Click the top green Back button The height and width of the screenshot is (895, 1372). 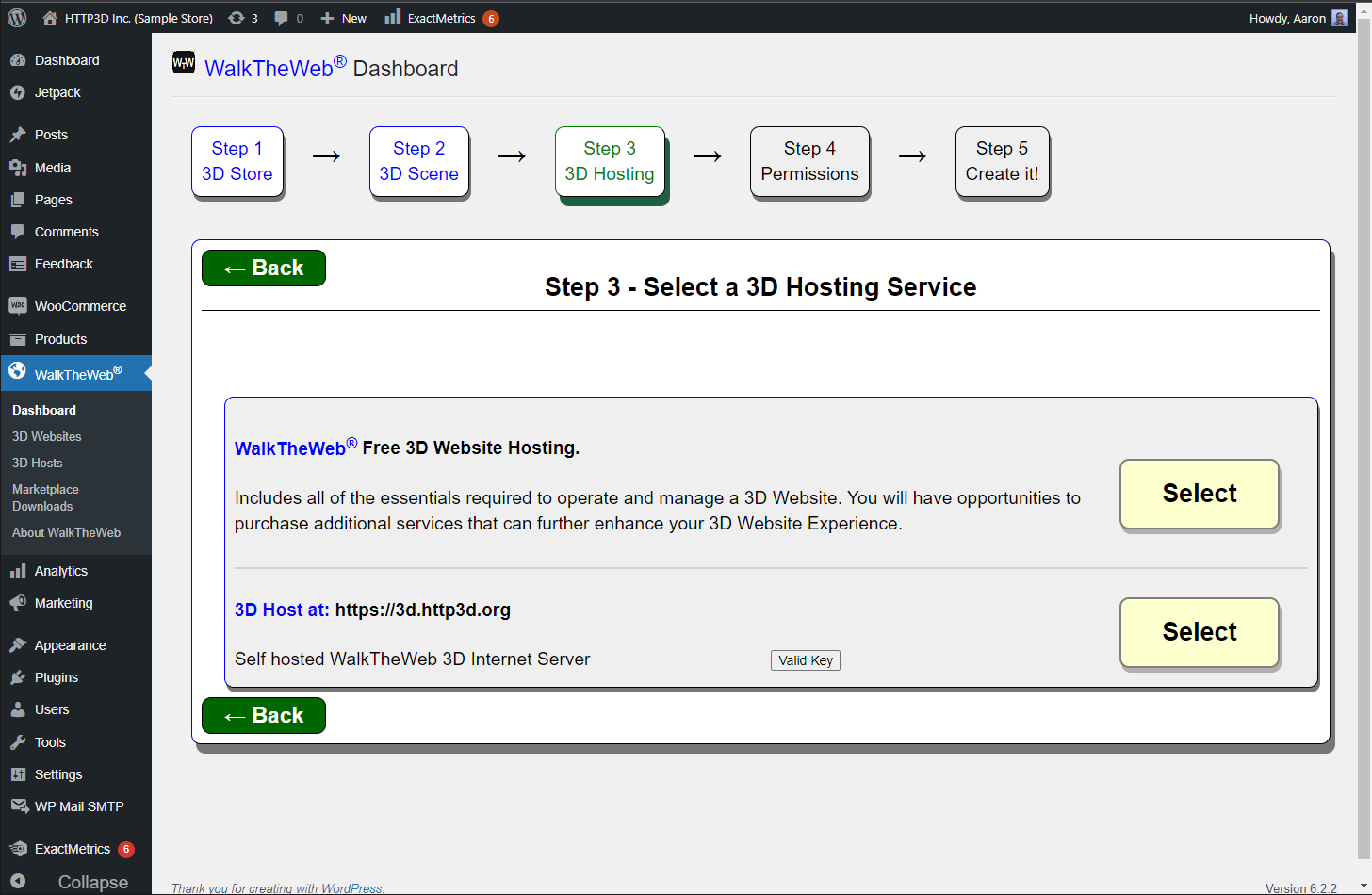(264, 268)
